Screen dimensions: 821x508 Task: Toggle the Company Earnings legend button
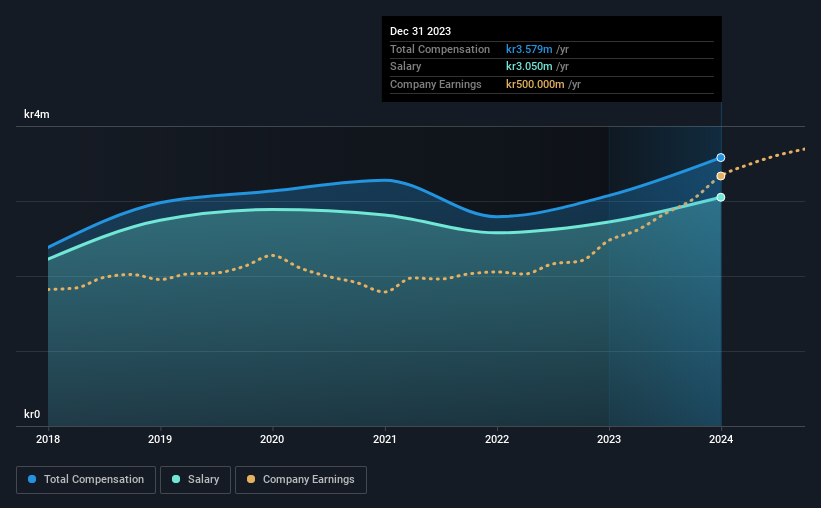(301, 480)
